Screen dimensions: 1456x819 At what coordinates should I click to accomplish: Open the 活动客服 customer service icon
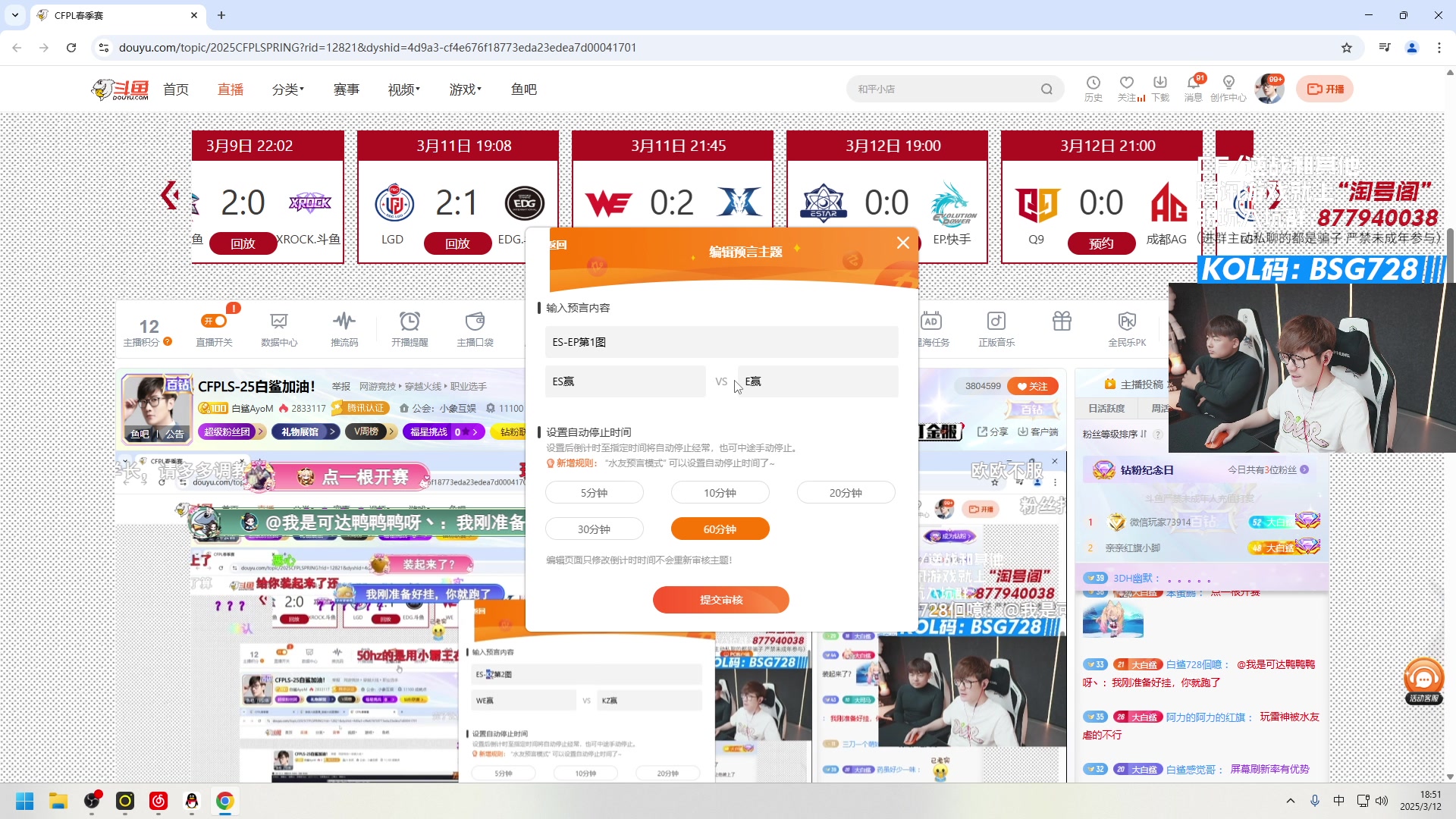pos(1424,680)
